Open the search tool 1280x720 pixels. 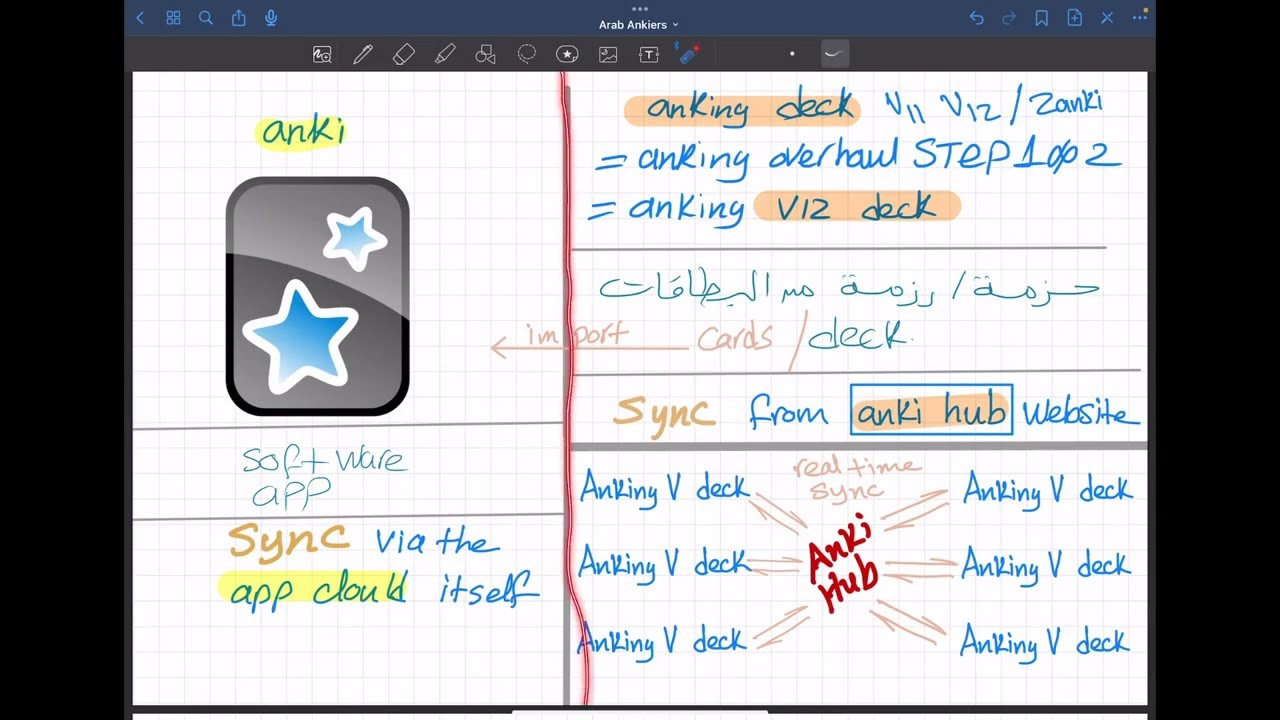click(x=206, y=18)
